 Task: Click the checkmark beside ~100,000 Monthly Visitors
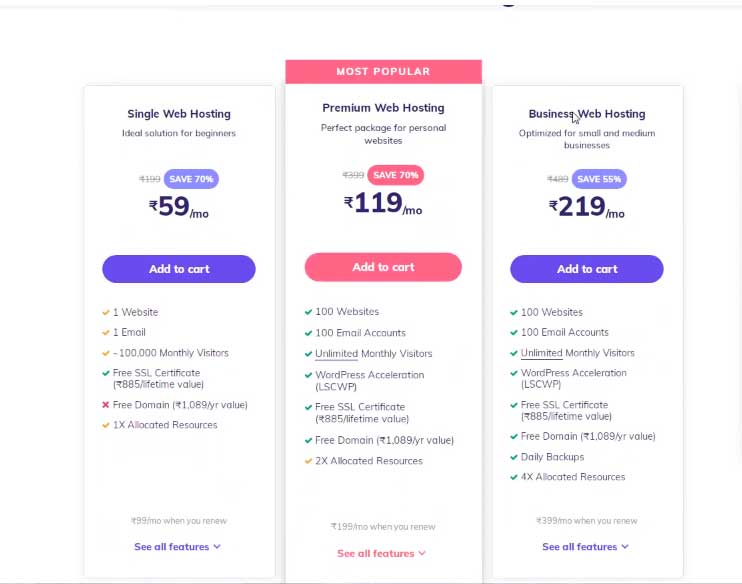click(x=106, y=353)
